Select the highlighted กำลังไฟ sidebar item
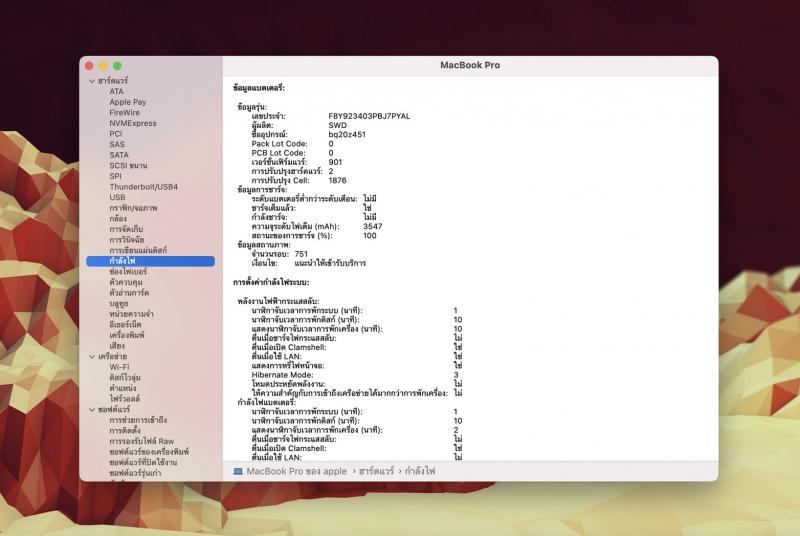The height and width of the screenshot is (536, 800). click(151, 261)
